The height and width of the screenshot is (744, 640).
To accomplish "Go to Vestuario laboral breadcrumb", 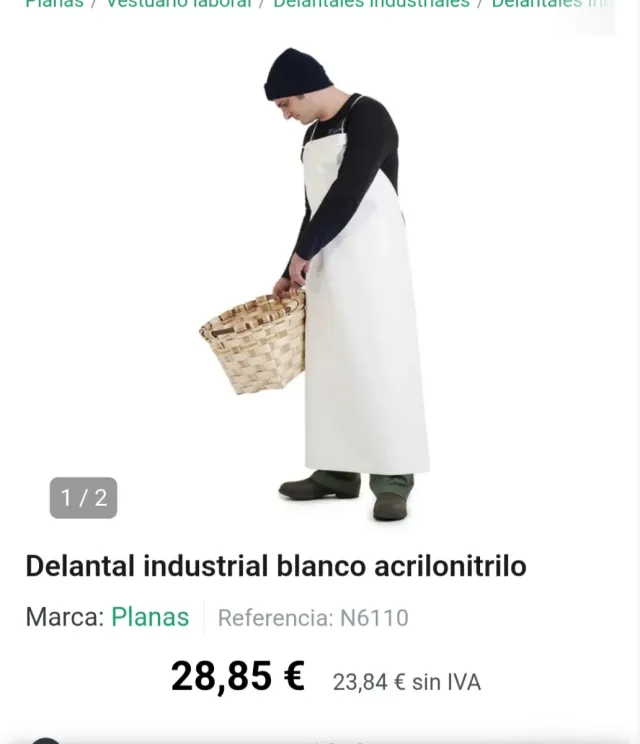I will 178,4.
